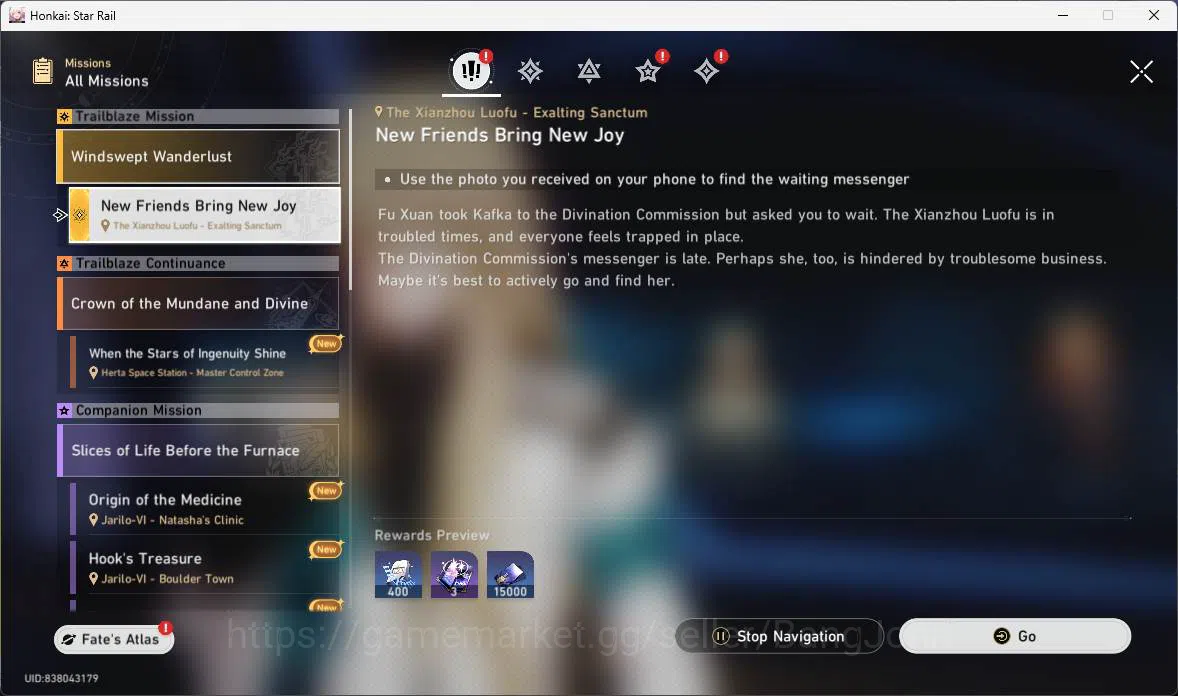
Task: Open the Origin of the Medicine mission
Action: click(204, 509)
